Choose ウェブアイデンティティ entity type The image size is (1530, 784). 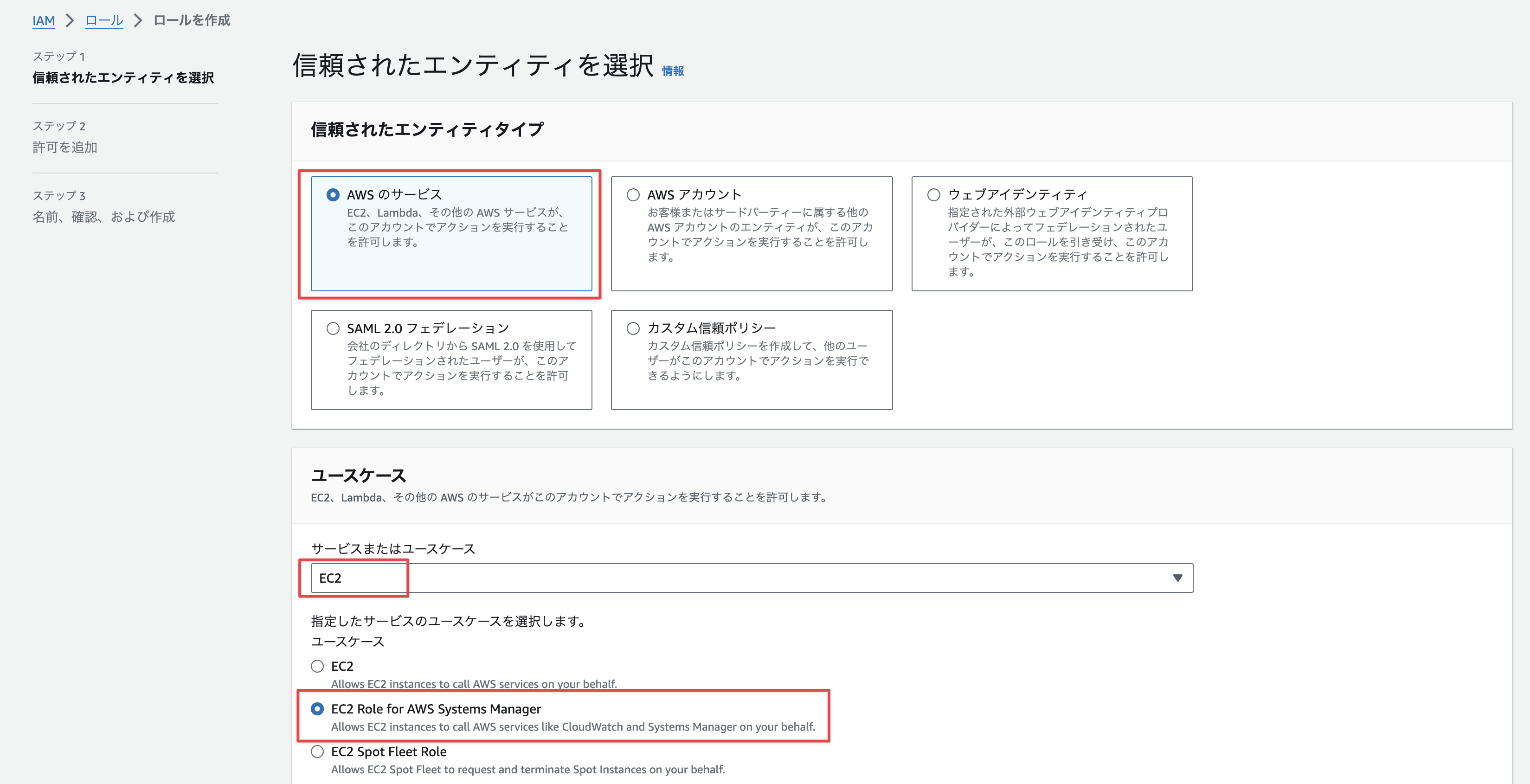point(934,195)
